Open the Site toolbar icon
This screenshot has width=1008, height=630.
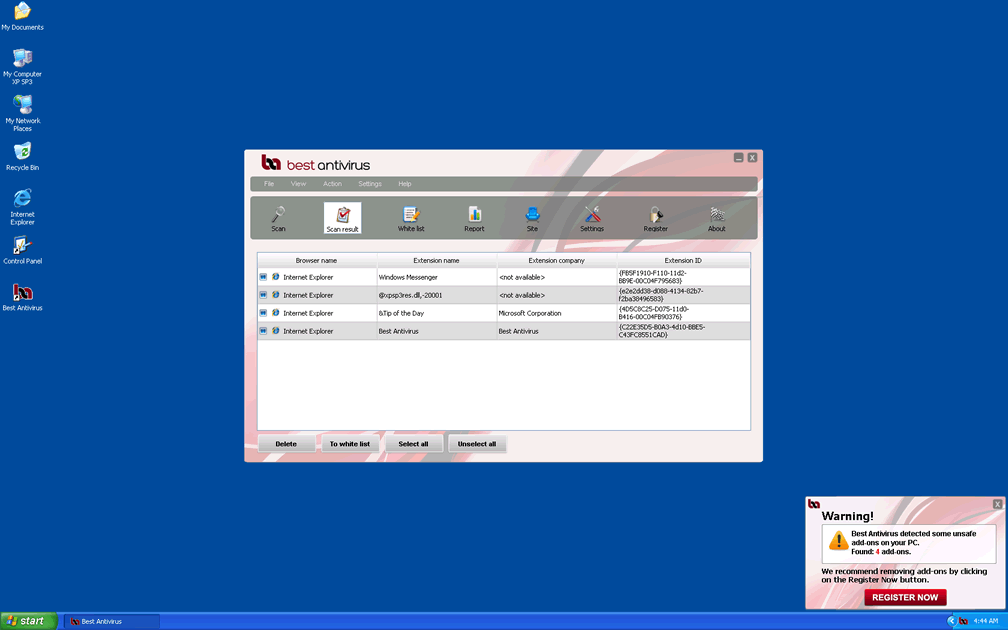tap(532, 218)
